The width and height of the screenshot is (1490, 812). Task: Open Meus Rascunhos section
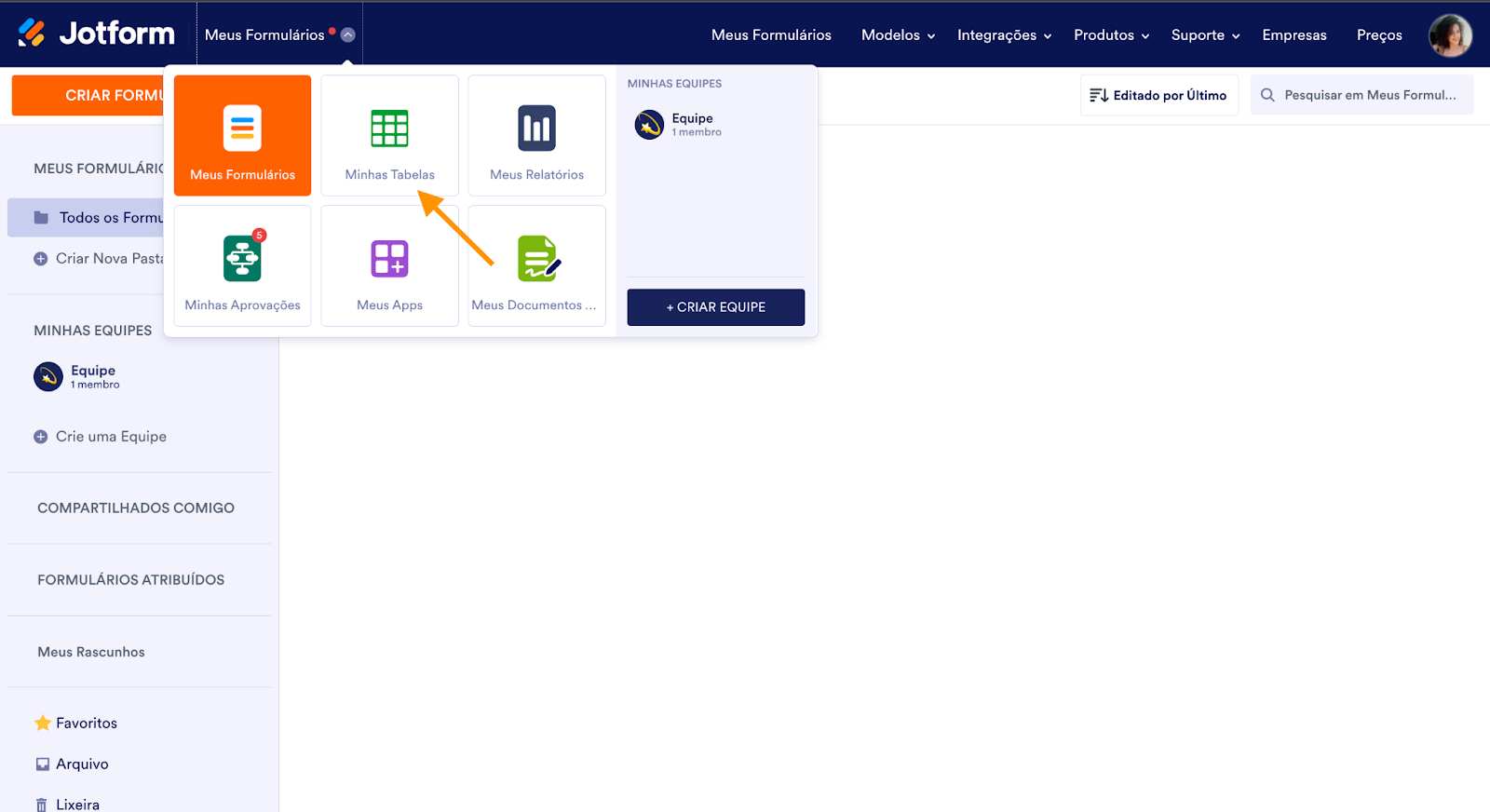pyautogui.click(x=91, y=652)
